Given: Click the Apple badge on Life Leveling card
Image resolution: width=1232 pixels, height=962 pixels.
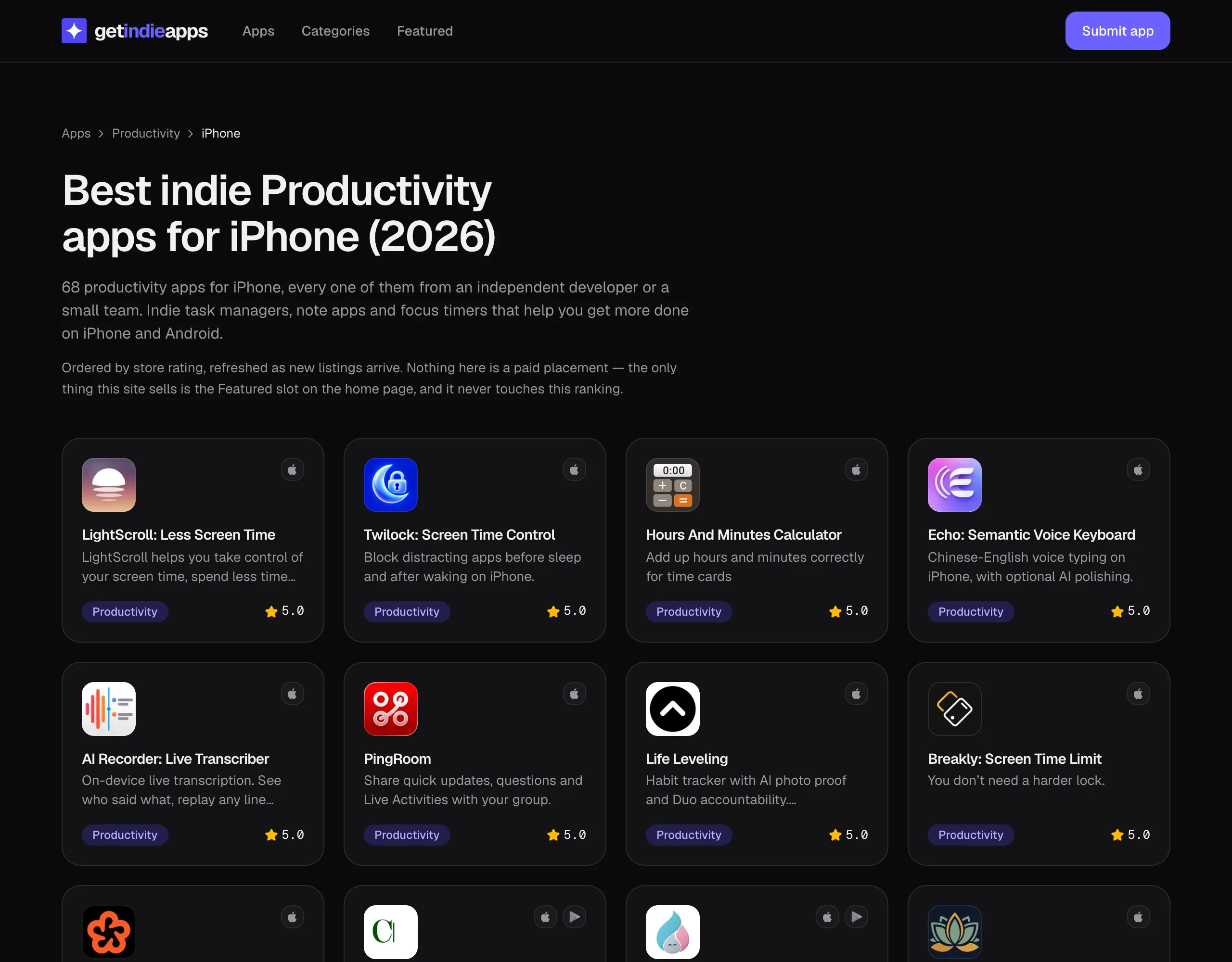Looking at the screenshot, I should [856, 694].
